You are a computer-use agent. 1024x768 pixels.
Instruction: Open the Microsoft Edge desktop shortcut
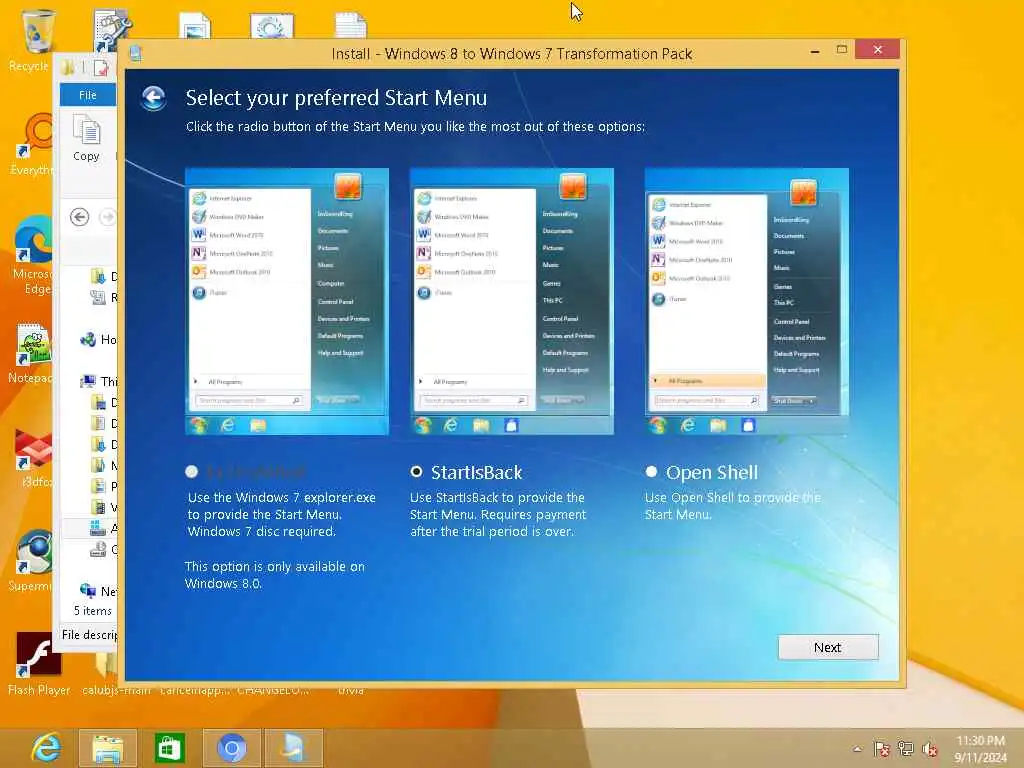(33, 255)
